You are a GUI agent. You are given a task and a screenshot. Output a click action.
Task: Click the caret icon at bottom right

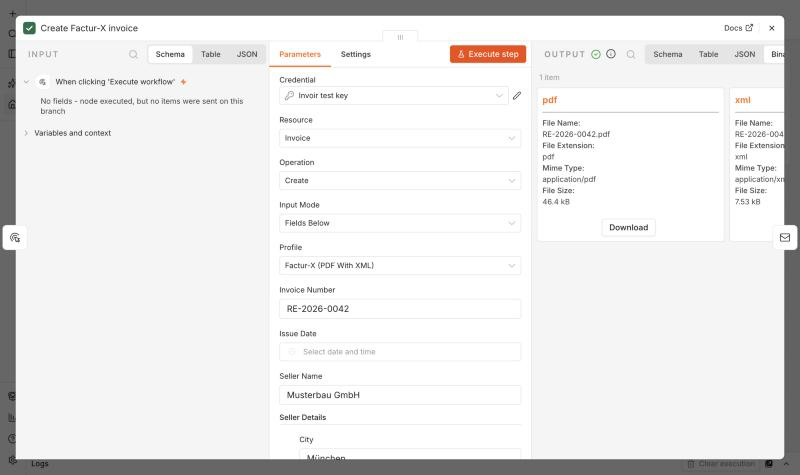tap(786, 464)
